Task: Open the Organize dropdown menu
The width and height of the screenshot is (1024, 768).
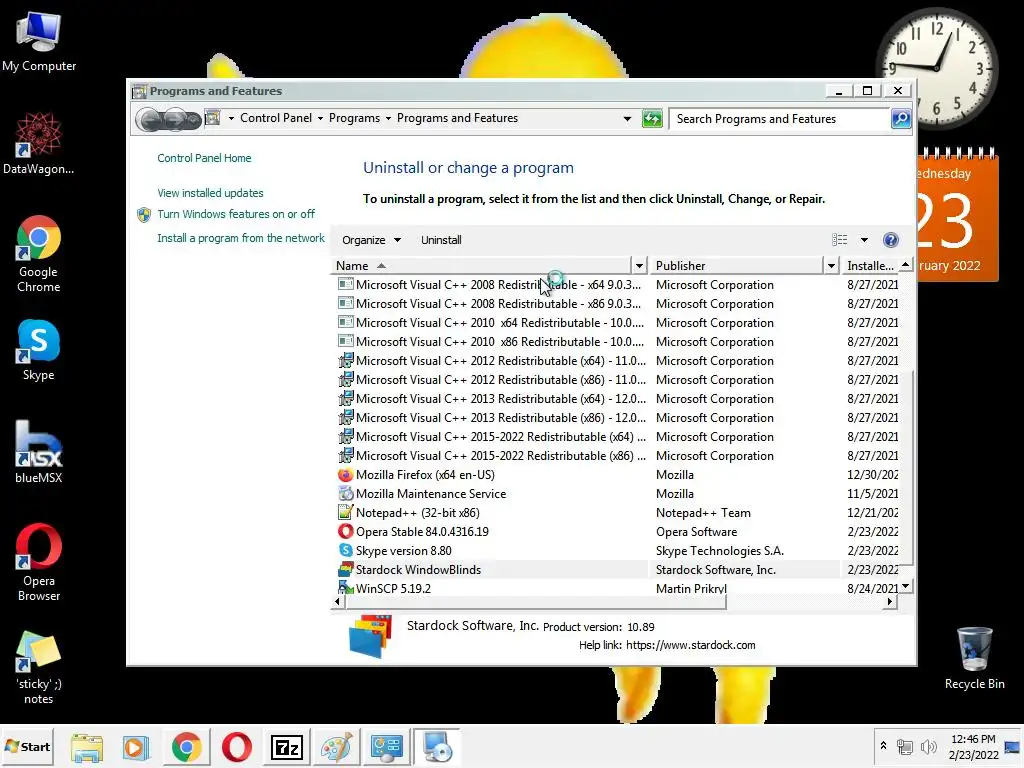Action: (x=371, y=240)
